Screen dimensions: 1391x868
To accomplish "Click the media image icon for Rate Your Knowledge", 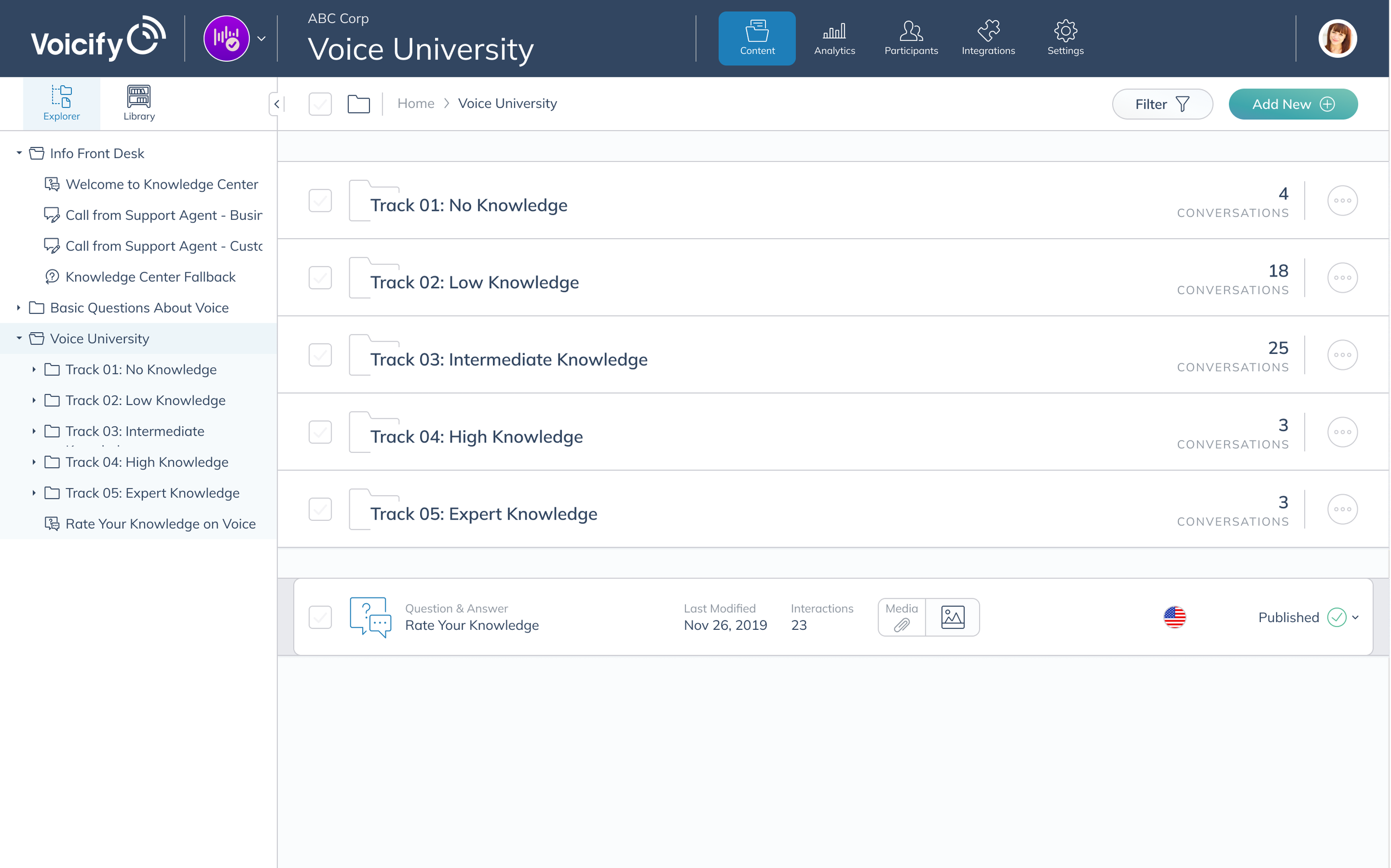I will 953,617.
